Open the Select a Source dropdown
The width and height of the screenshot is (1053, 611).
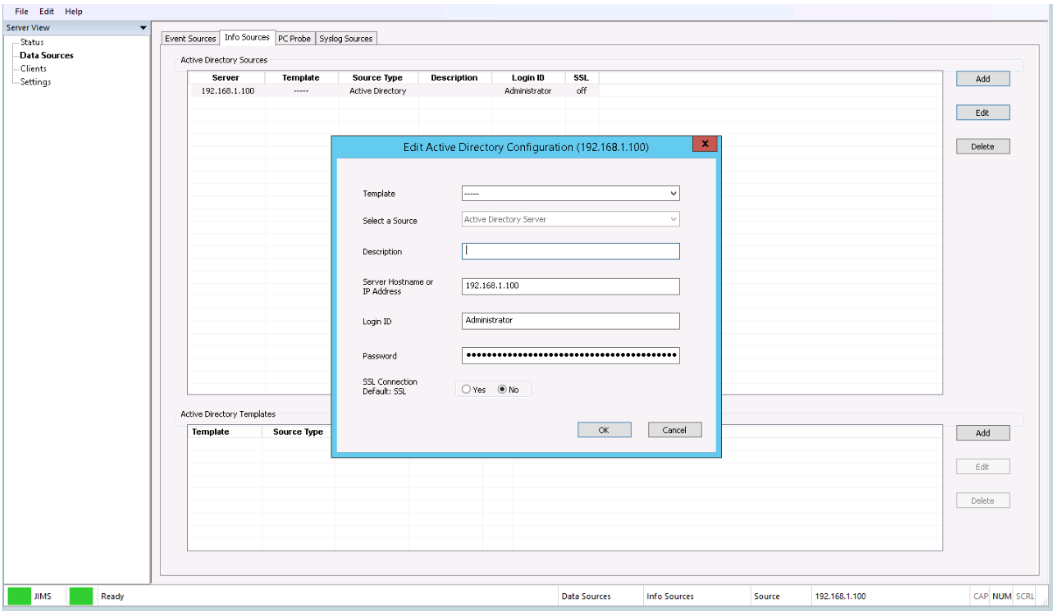coord(673,219)
